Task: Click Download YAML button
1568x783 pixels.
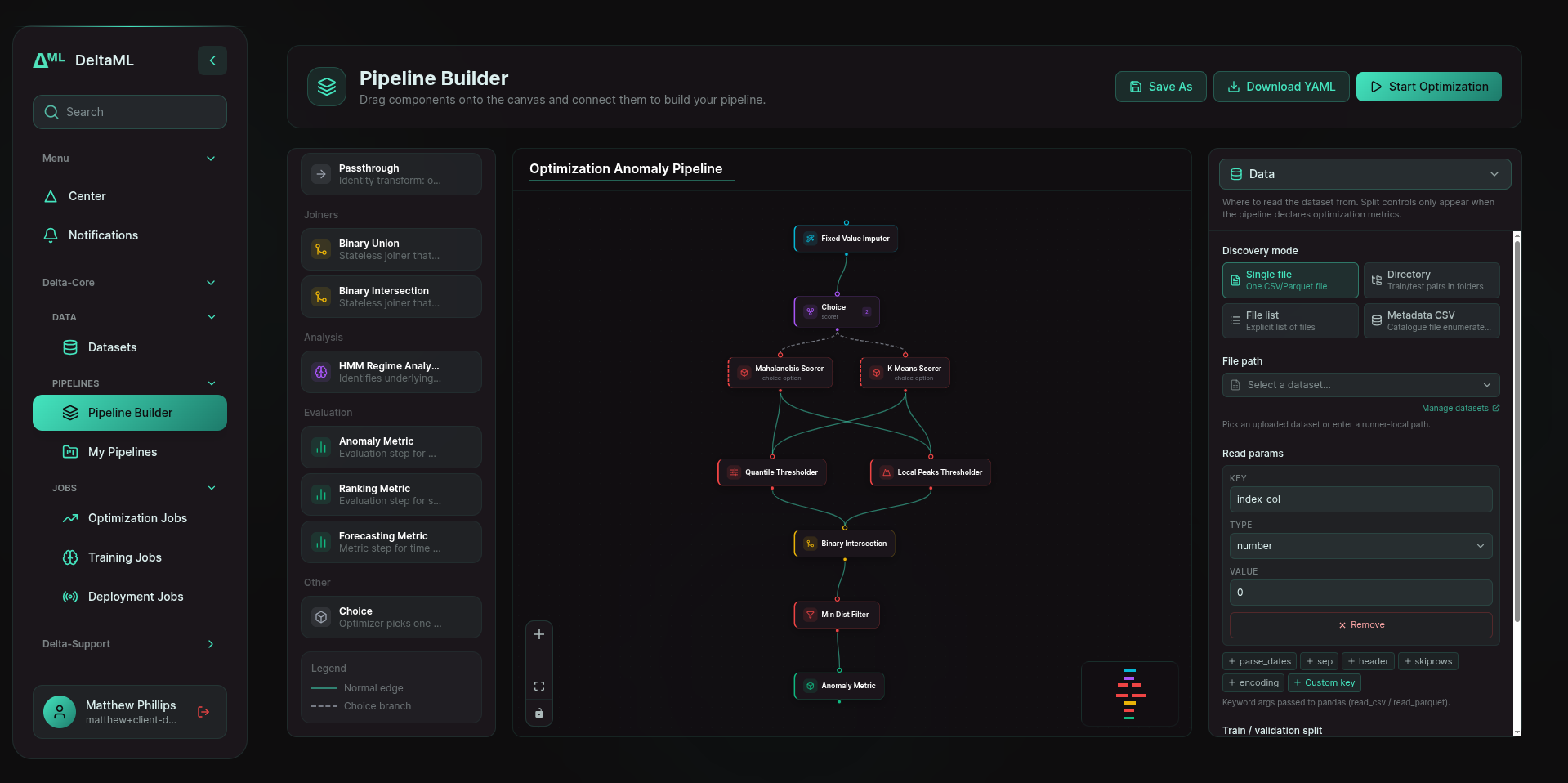Action: (x=1281, y=87)
